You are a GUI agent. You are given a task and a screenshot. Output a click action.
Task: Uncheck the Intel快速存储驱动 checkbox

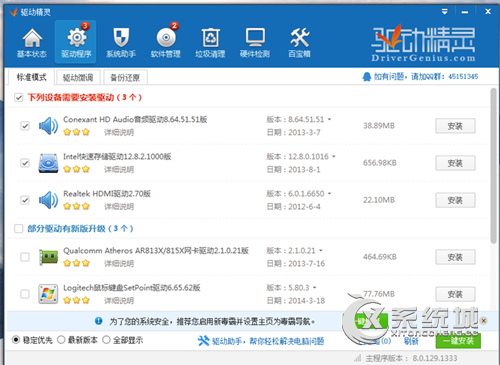25,163
